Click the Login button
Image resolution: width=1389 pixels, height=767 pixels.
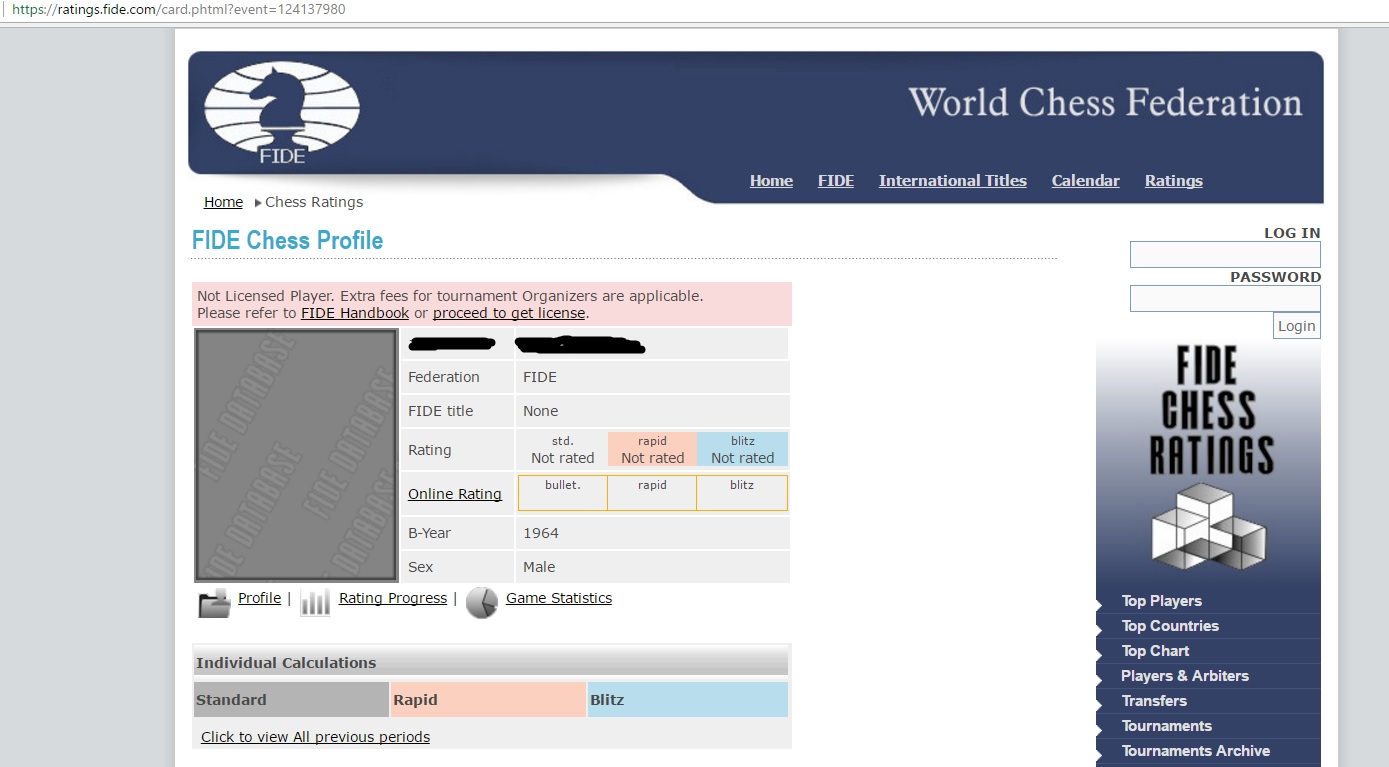coord(1296,326)
